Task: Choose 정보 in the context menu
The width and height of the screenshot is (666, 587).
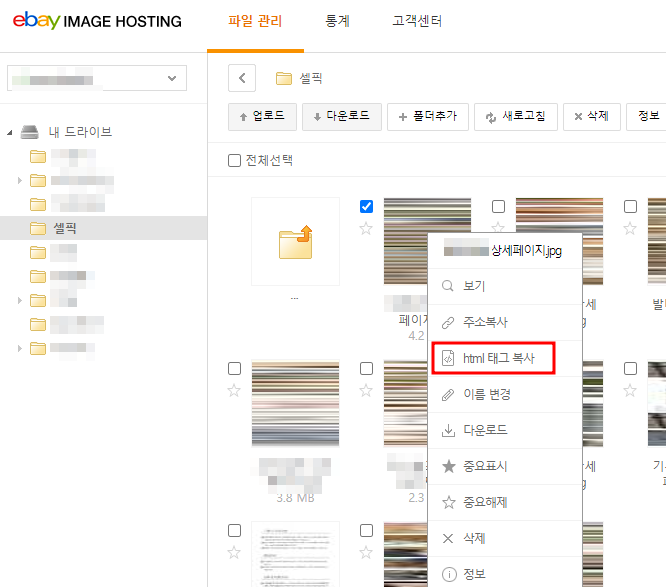Action: point(505,574)
